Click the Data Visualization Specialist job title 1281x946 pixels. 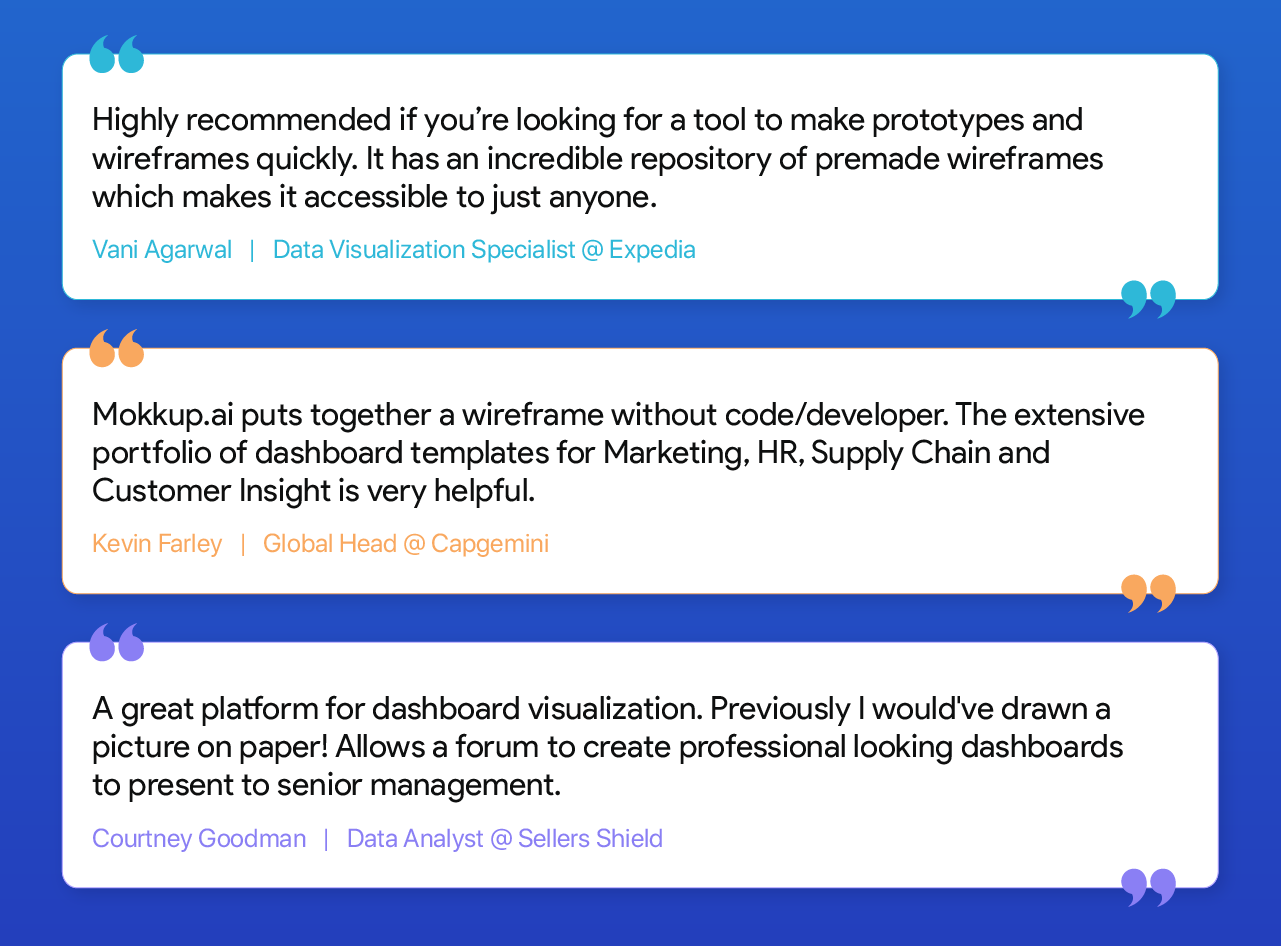pyautogui.click(x=424, y=249)
